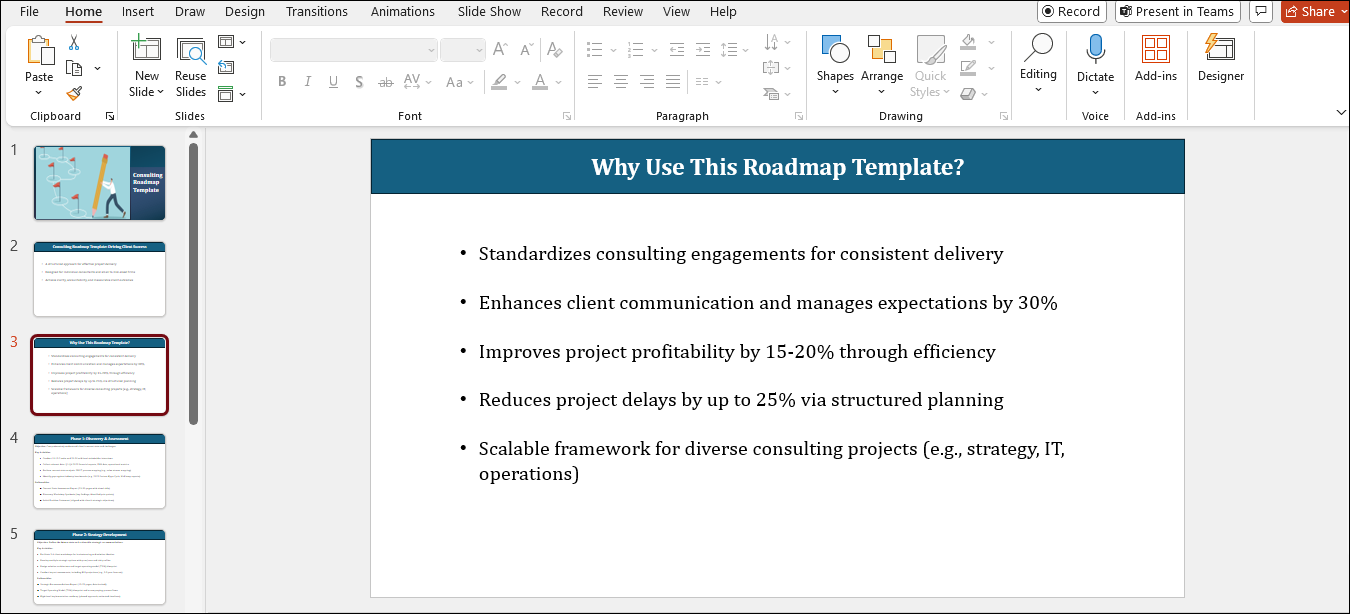
Task: Open slide Layout dropdown
Action: click(232, 42)
